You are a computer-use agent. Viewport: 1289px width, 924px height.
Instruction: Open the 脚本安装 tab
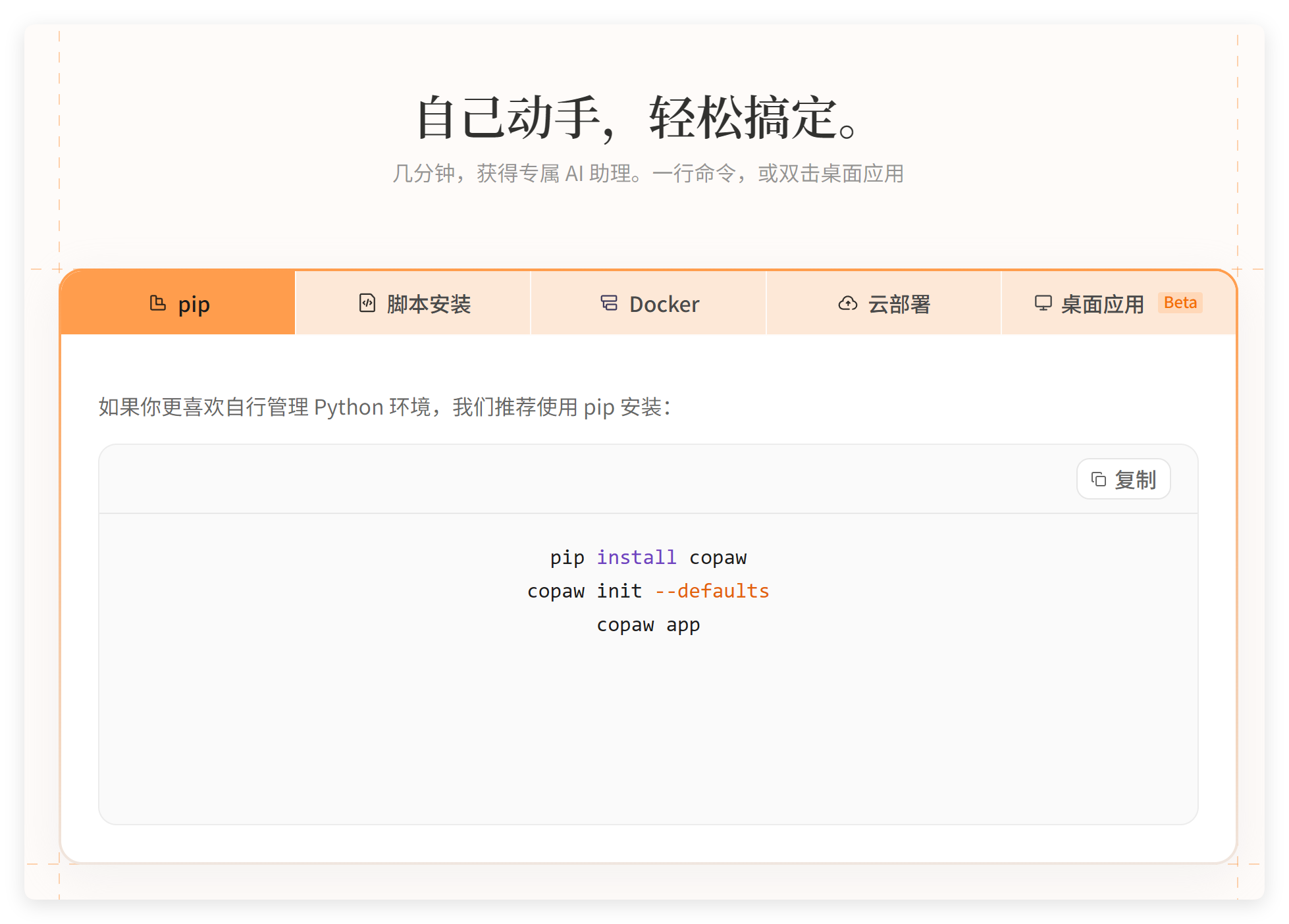tap(428, 305)
